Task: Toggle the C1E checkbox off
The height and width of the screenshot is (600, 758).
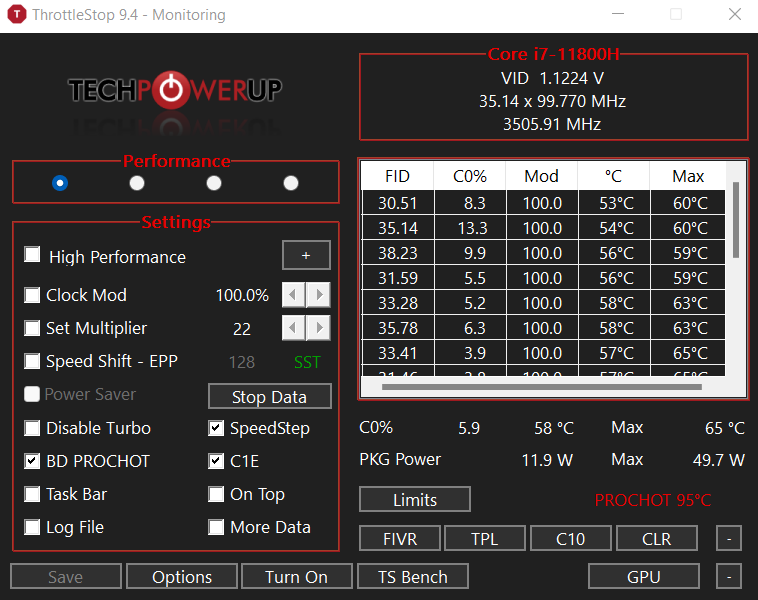Action: [x=216, y=461]
